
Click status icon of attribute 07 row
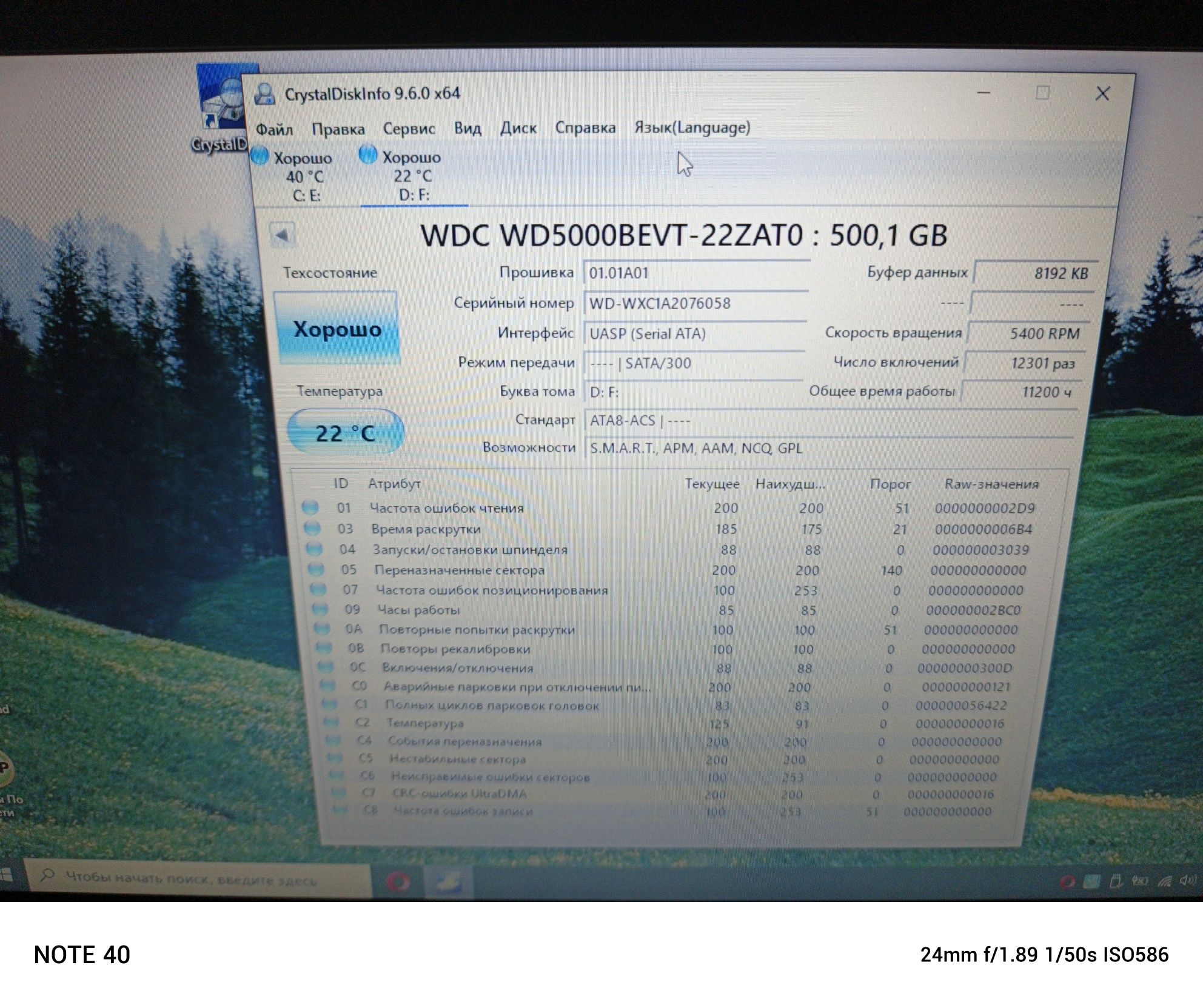[x=318, y=590]
